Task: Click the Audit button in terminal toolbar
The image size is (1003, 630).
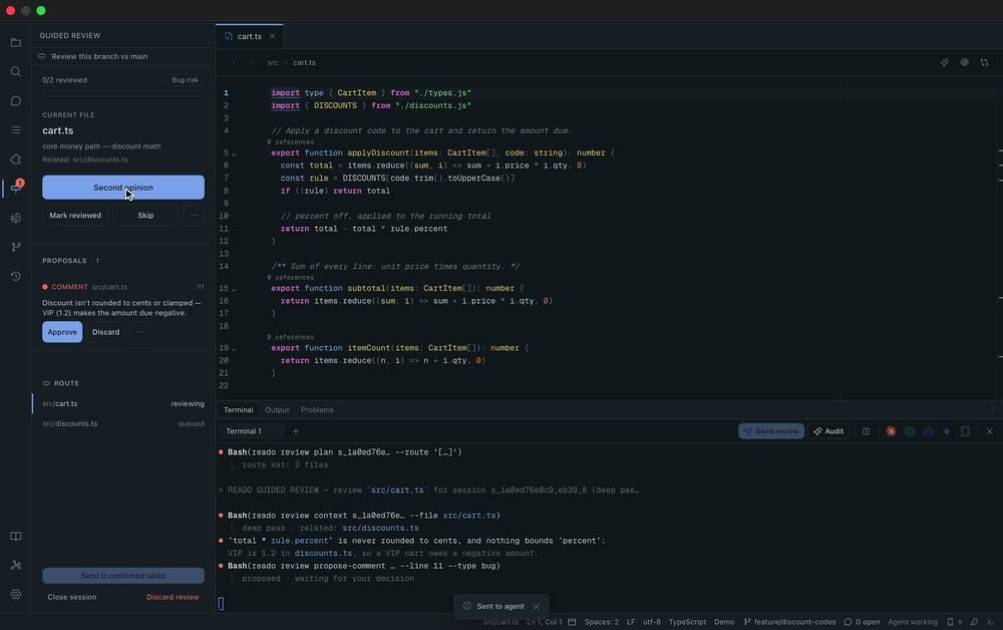Action: point(829,431)
